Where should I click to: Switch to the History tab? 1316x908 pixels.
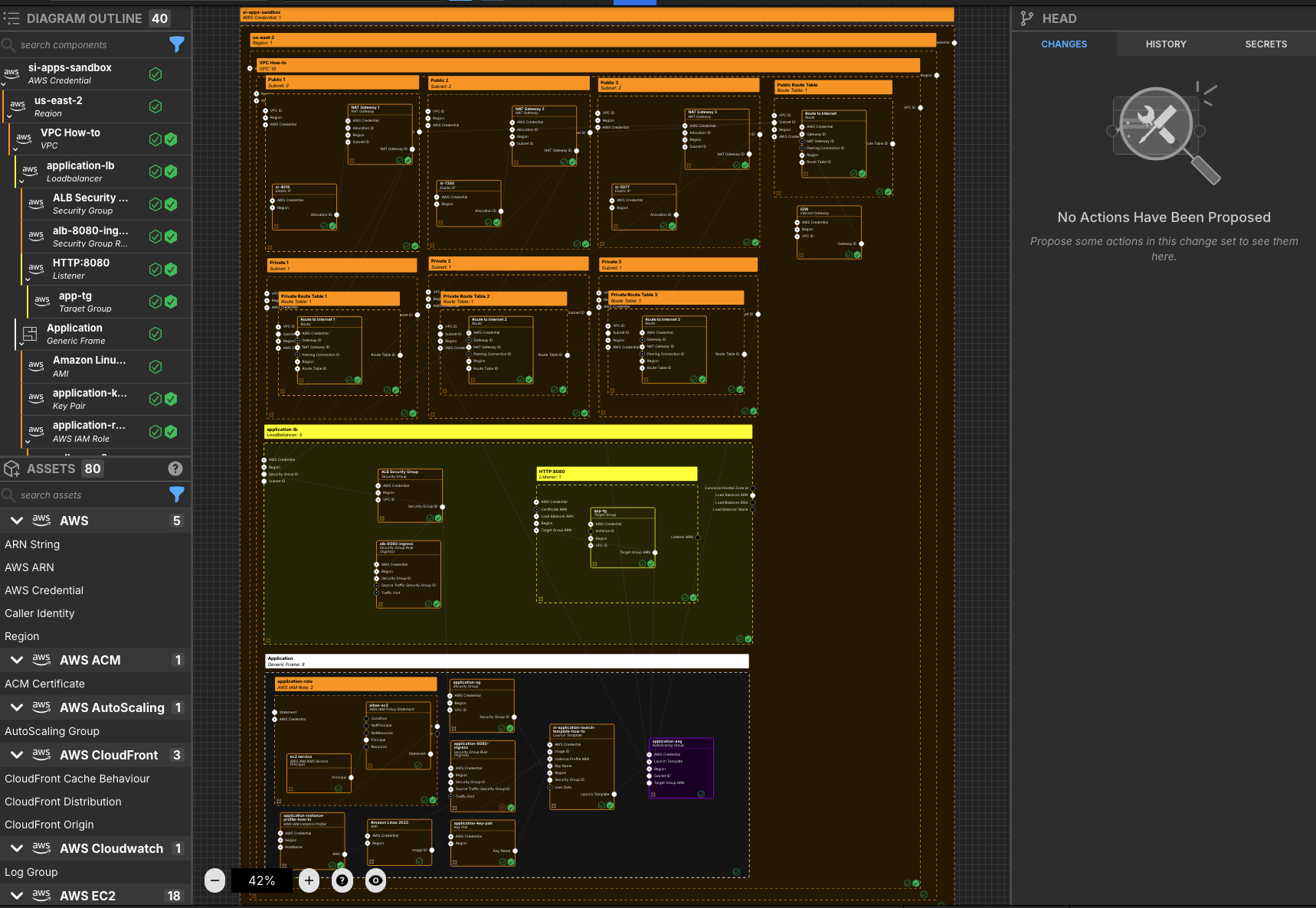1166,44
